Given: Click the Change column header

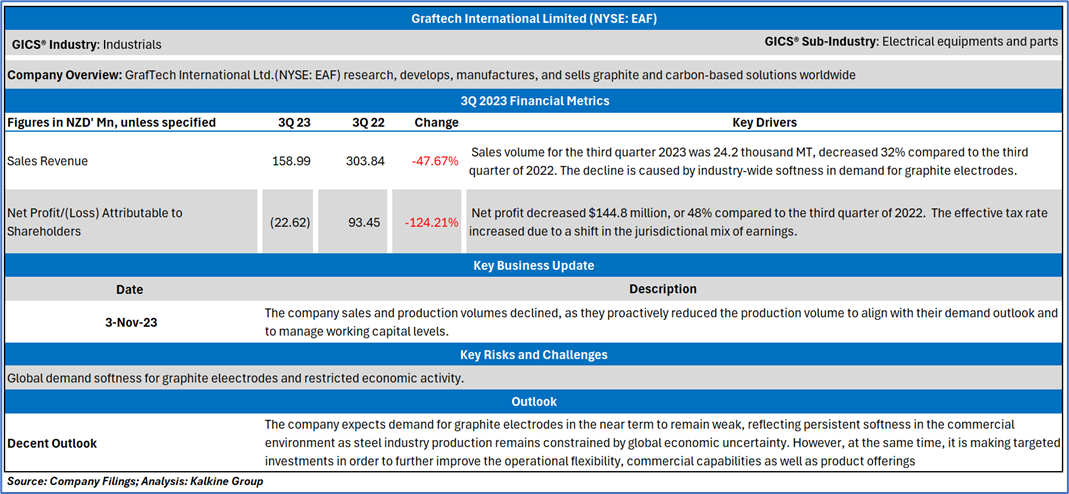Looking at the screenshot, I should coord(436,122).
